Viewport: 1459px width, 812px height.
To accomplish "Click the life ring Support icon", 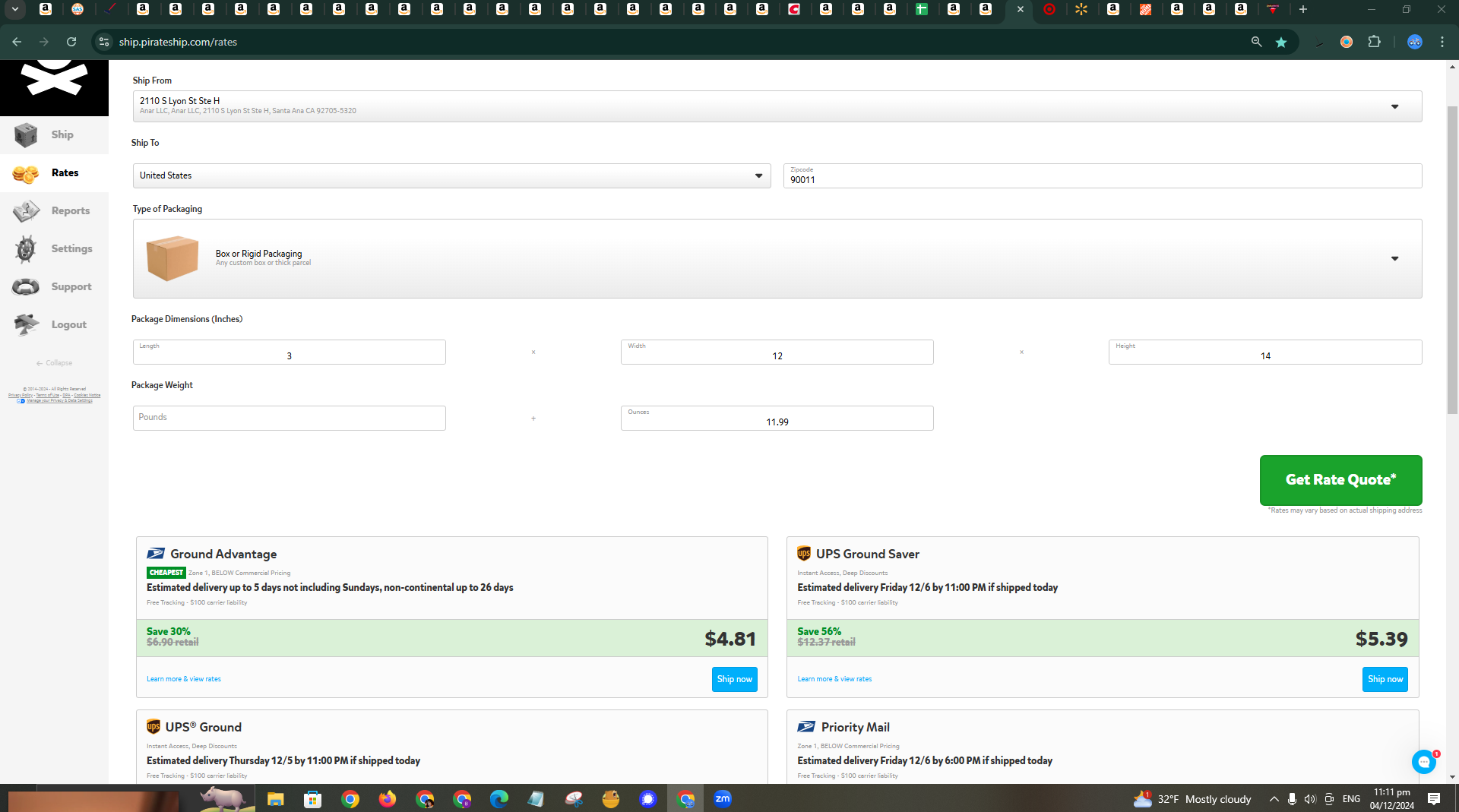I will [25, 287].
